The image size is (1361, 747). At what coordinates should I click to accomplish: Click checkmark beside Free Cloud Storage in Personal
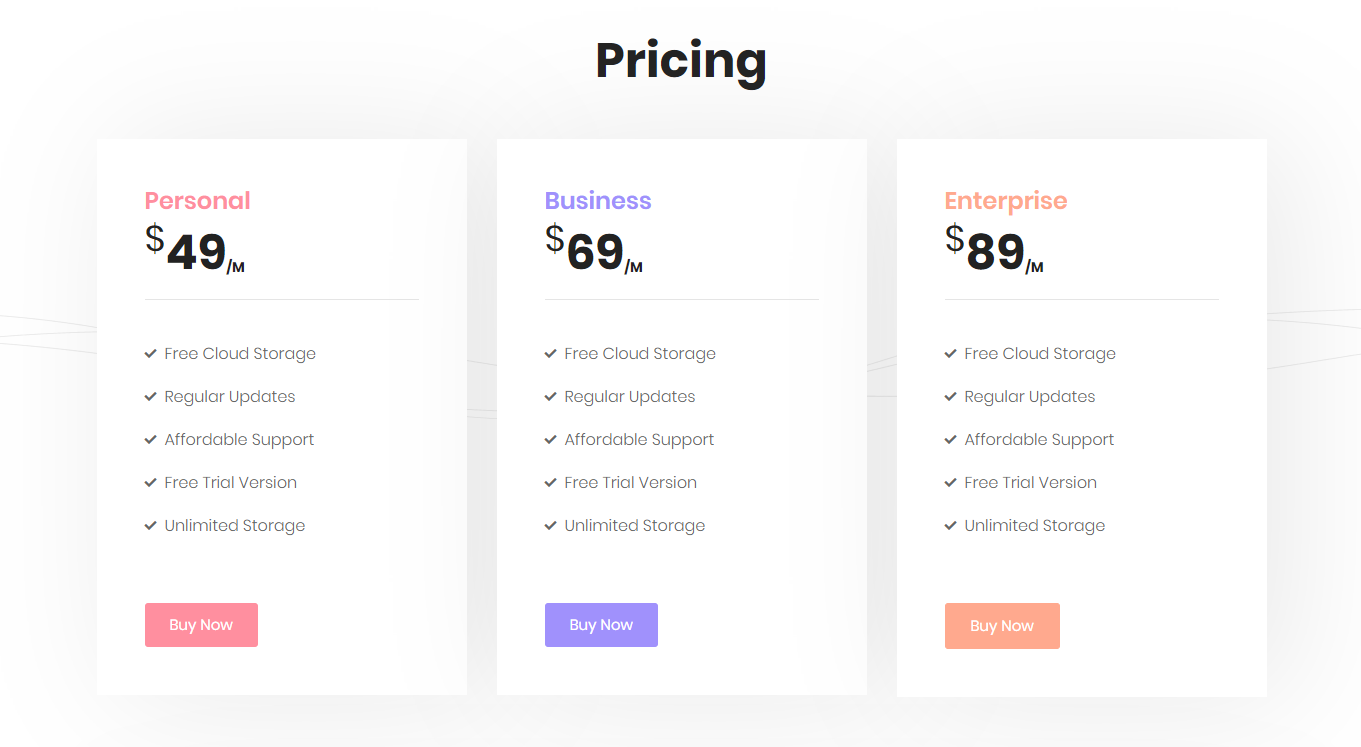[151, 353]
